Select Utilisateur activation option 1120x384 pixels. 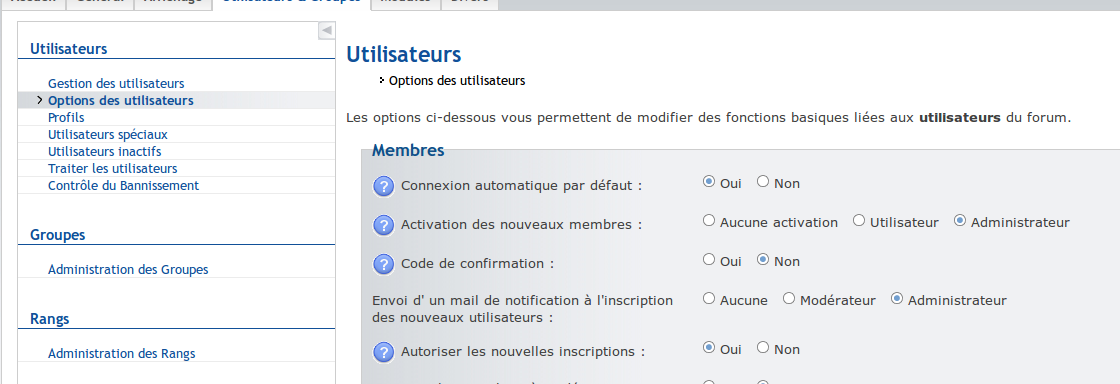859,221
